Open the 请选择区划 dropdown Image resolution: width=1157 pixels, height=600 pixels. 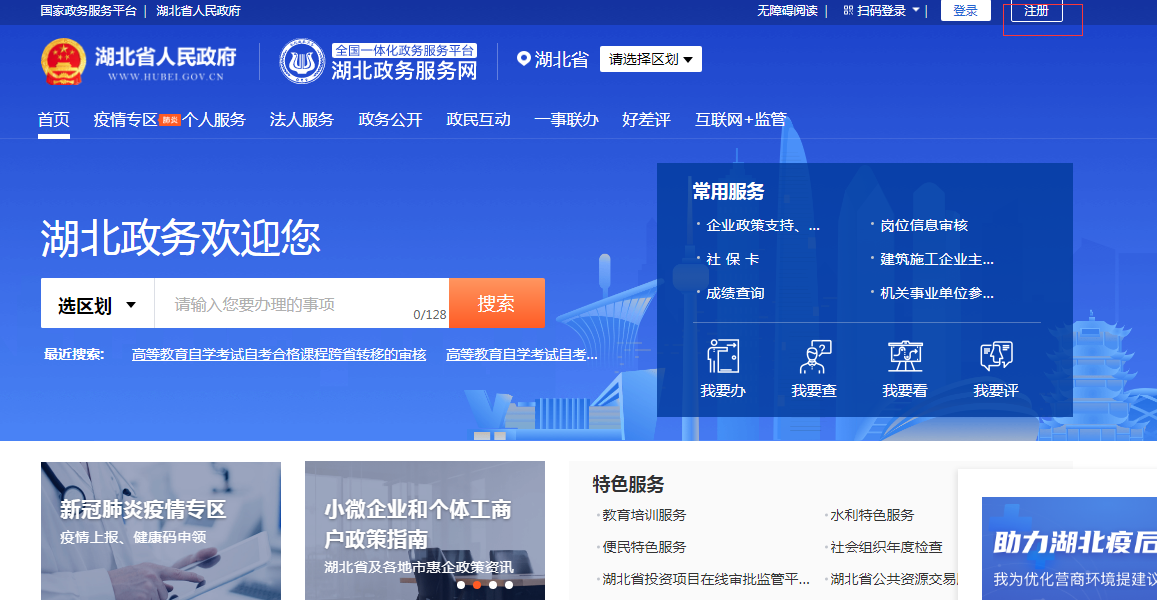point(648,58)
